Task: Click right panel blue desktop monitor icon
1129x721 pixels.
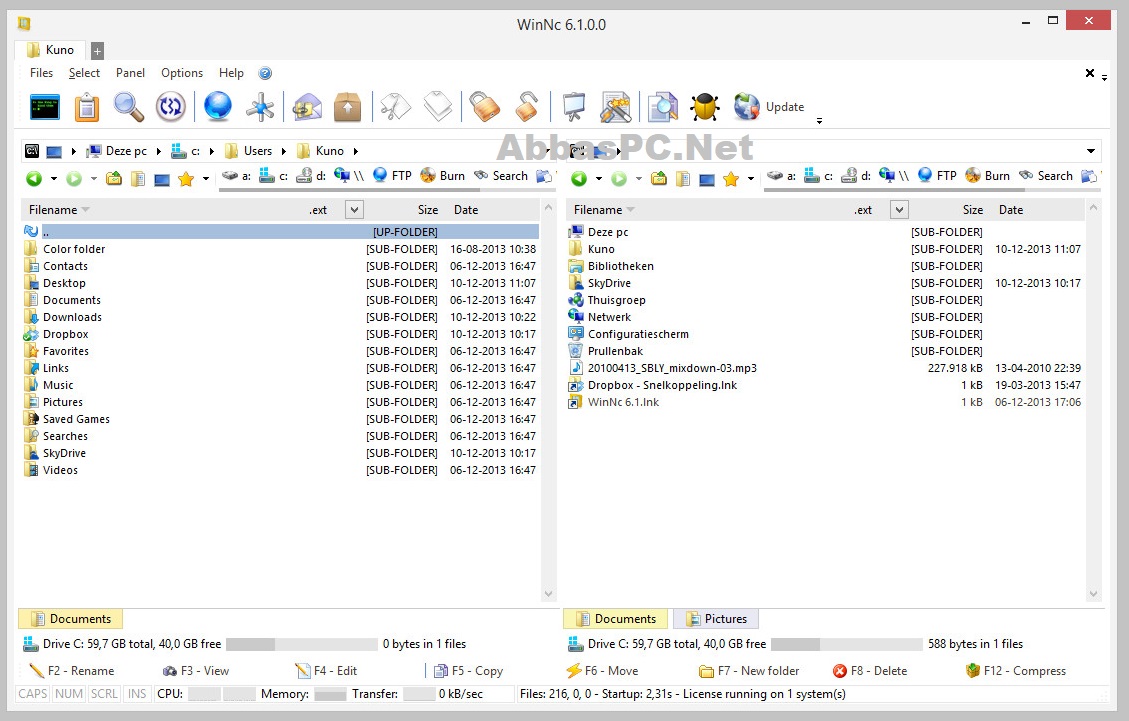Action: point(707,179)
